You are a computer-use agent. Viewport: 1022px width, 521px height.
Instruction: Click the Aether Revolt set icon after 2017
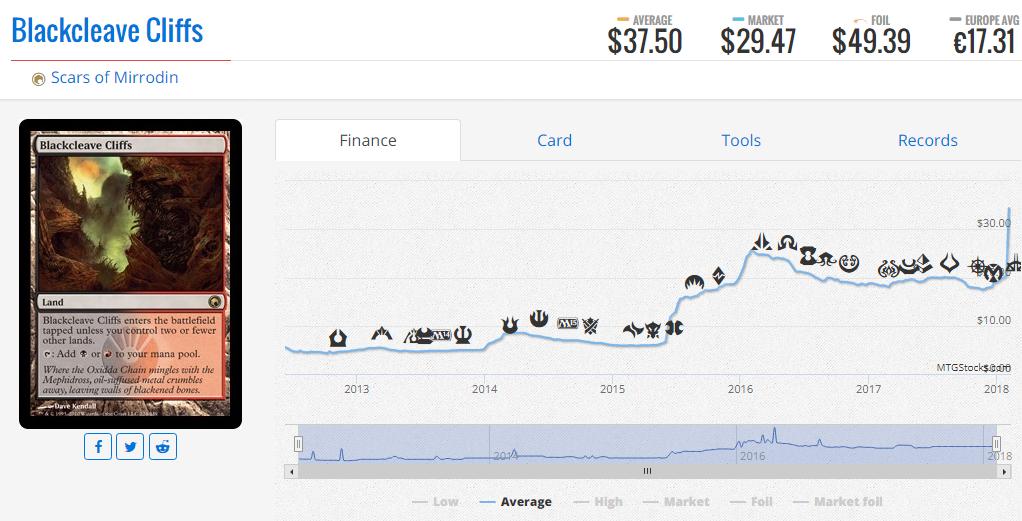[889, 269]
